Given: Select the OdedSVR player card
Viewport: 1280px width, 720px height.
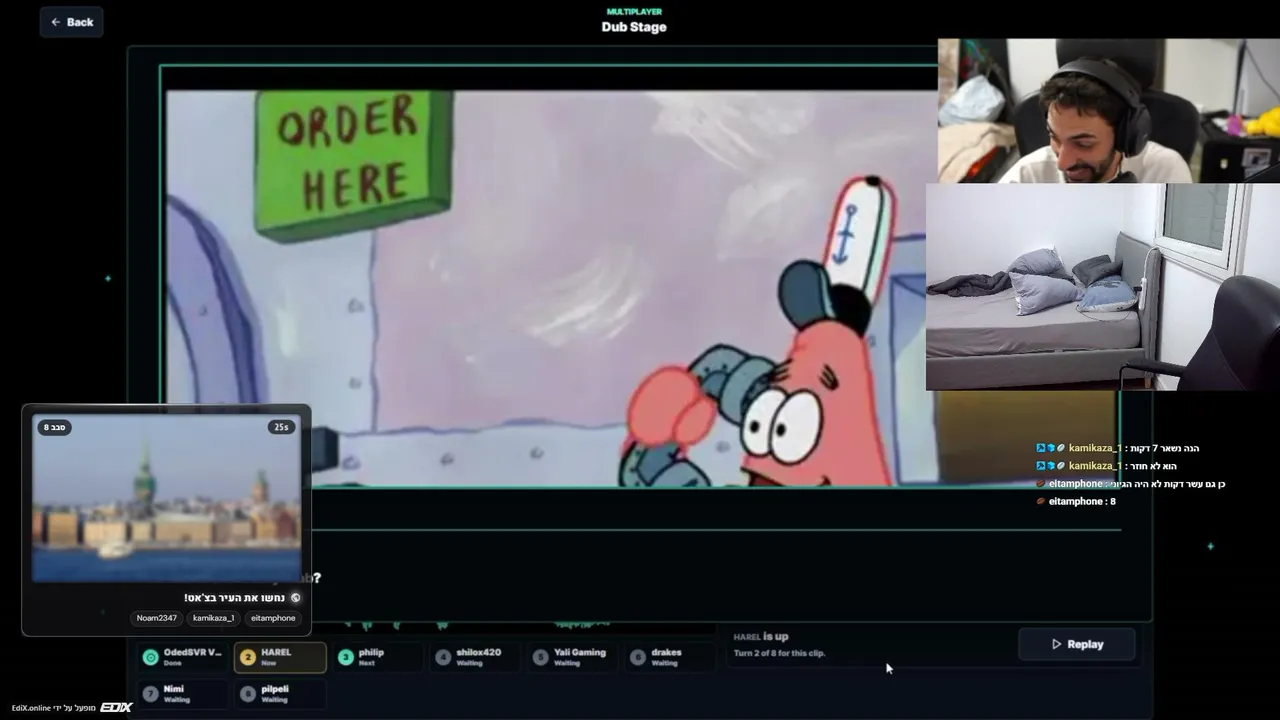Looking at the screenshot, I should 183,657.
